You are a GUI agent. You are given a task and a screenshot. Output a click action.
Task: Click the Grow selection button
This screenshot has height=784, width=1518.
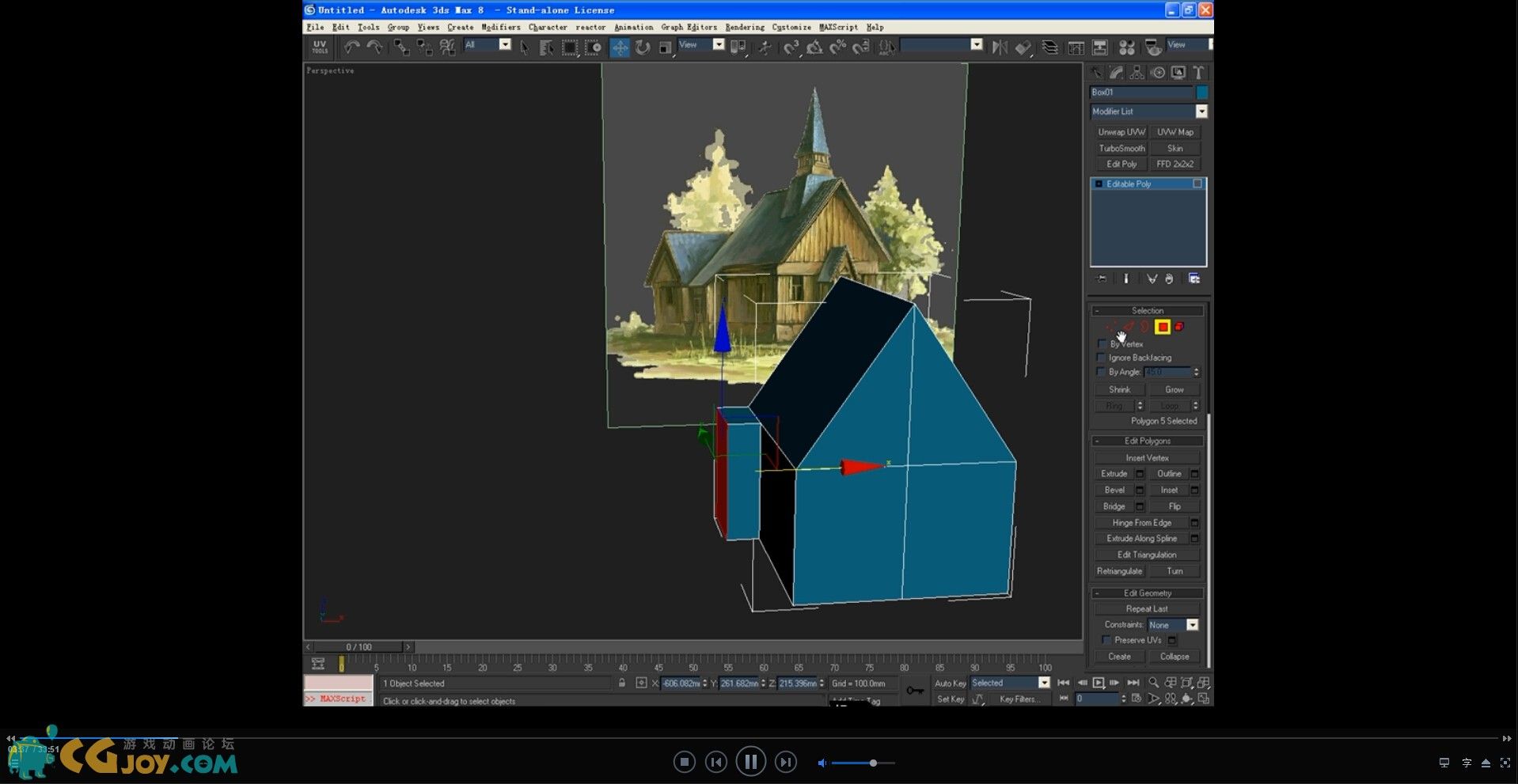click(x=1175, y=389)
